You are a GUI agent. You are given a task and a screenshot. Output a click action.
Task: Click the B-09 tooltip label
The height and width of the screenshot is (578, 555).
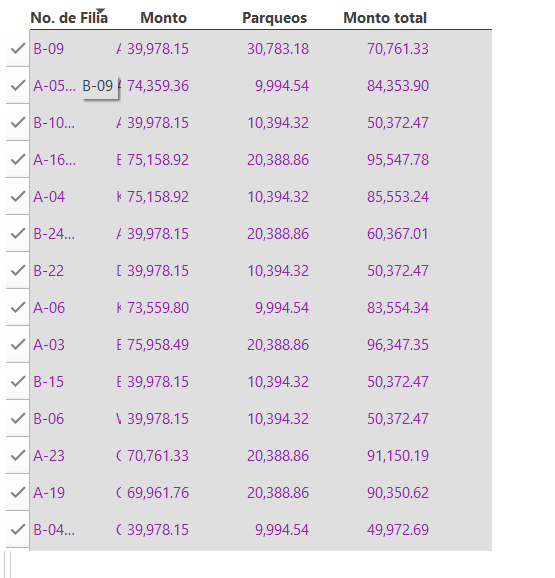[98, 86]
